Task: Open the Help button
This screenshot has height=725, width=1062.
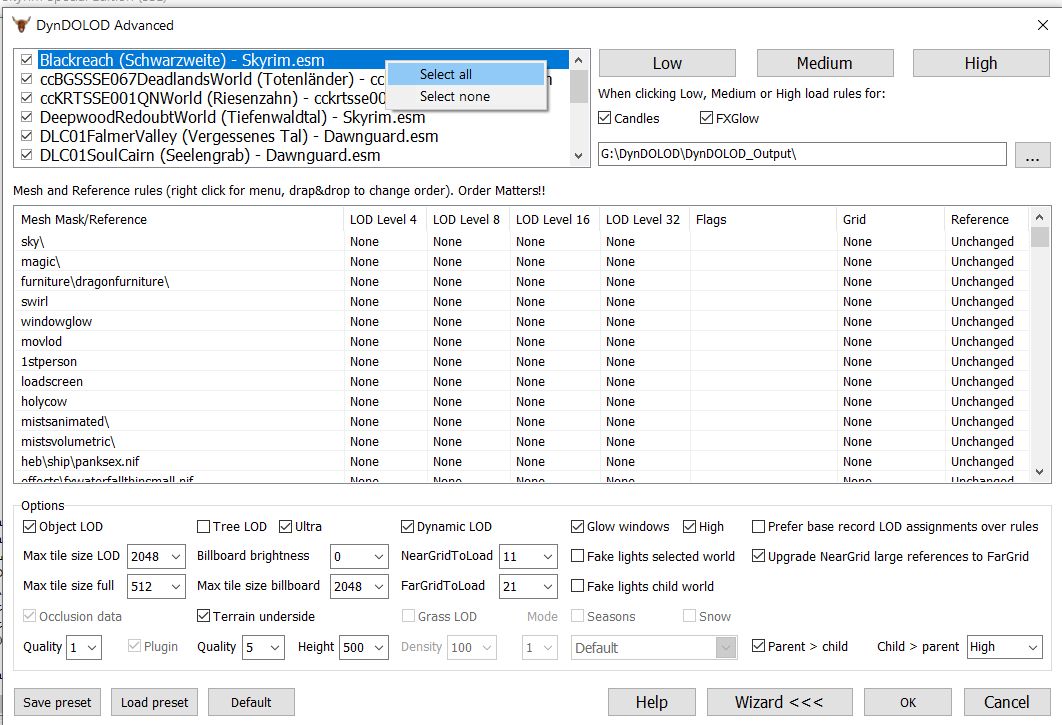Action: 652,702
